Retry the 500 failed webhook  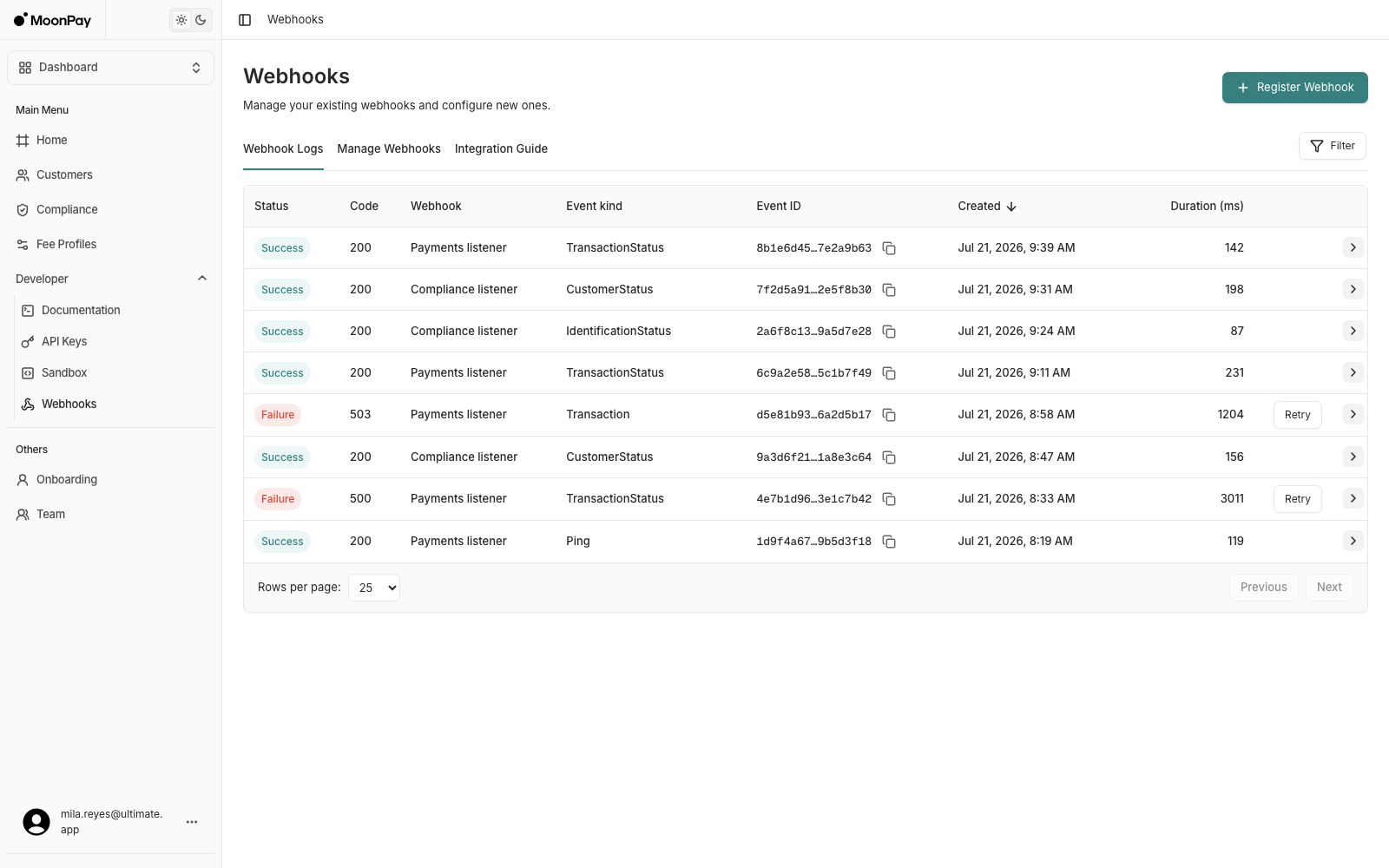[1297, 499]
